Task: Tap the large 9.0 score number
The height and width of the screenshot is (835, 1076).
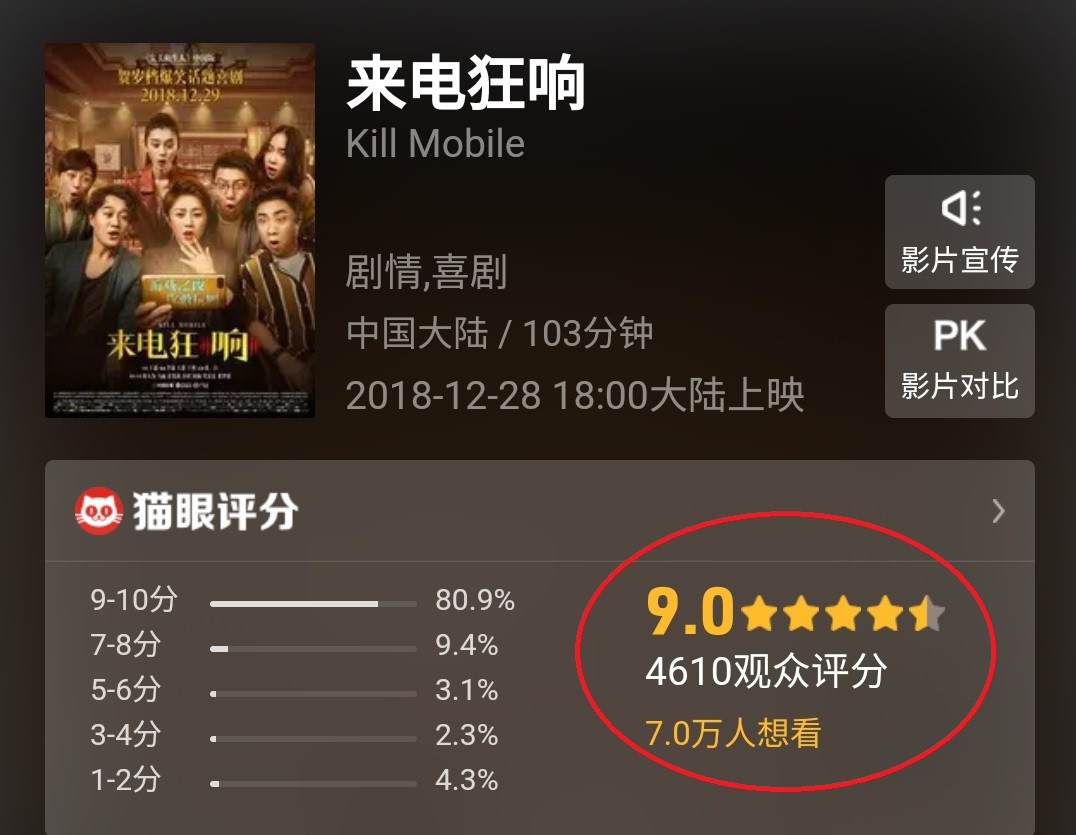Action: (x=690, y=611)
